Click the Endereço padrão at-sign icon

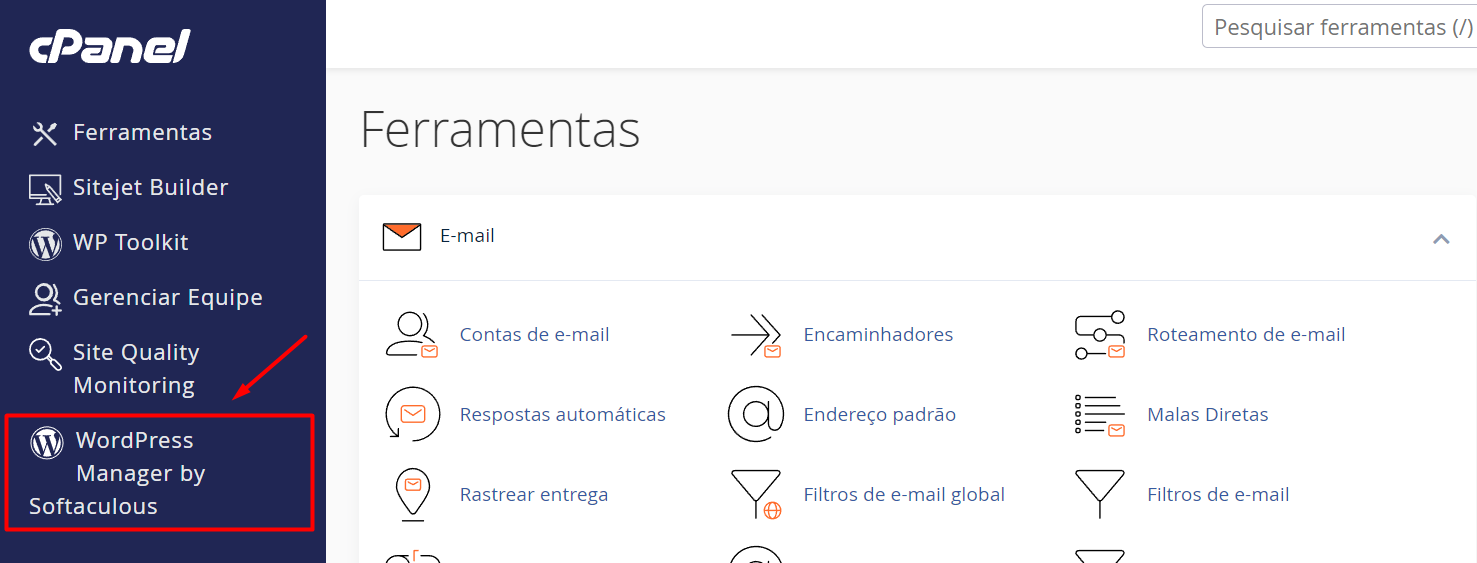coord(756,414)
